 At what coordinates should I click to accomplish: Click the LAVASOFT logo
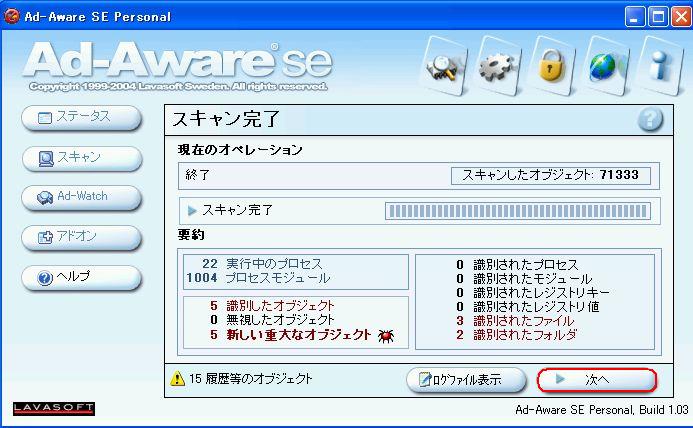click(x=54, y=409)
